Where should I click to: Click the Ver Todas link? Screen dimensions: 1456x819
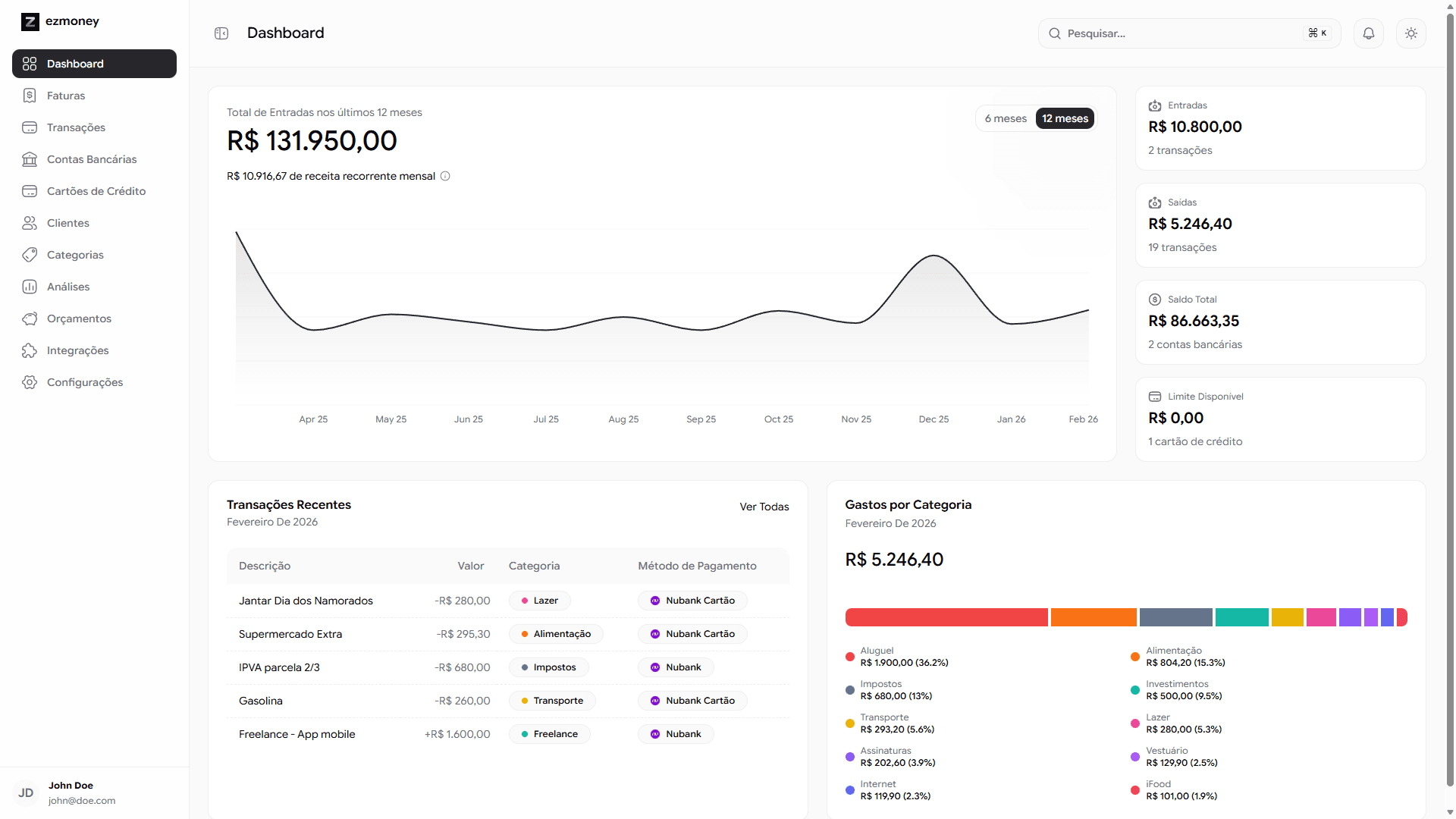tap(764, 507)
